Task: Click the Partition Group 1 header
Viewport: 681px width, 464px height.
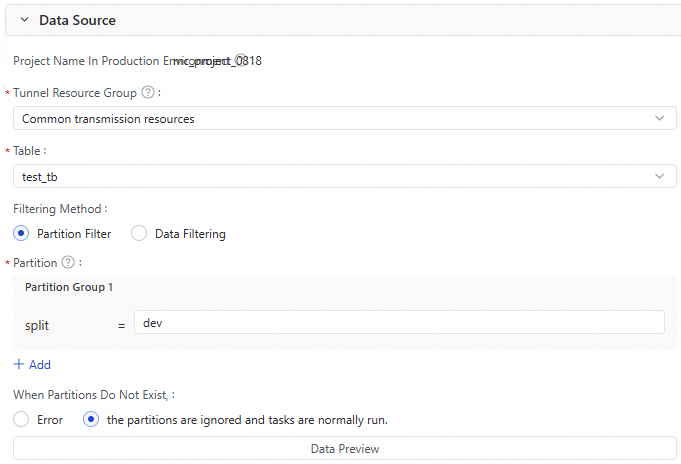Action: (69, 287)
